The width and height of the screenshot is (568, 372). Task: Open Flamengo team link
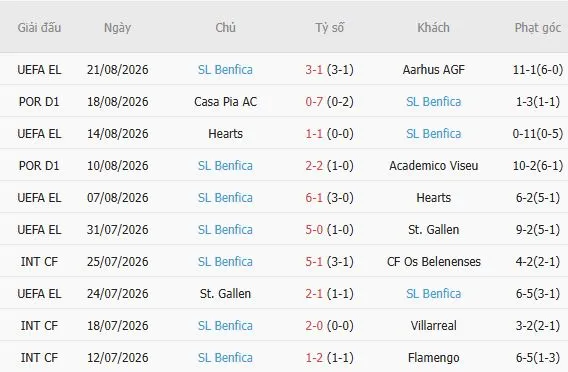[433, 358]
